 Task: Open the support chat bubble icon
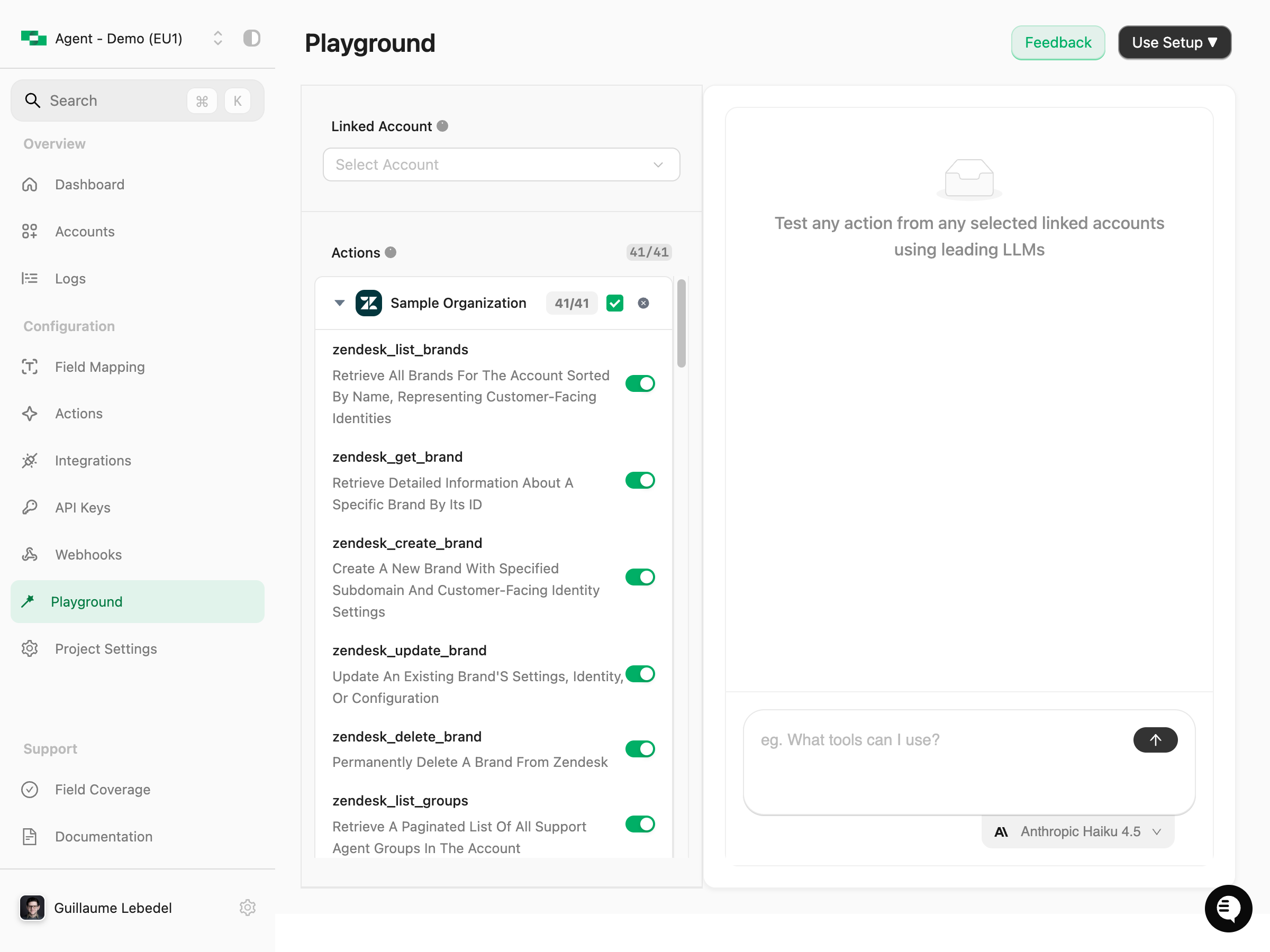coord(1228,908)
